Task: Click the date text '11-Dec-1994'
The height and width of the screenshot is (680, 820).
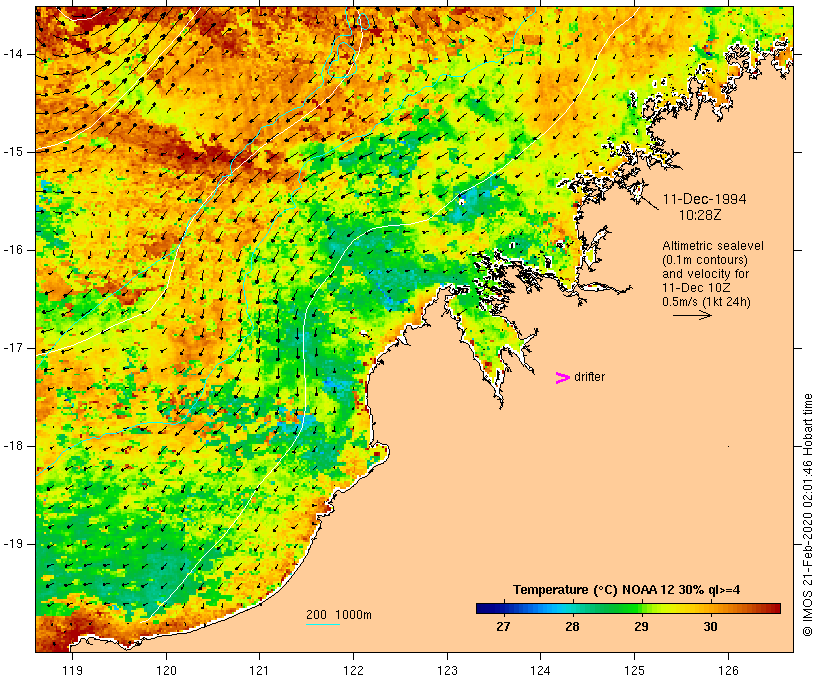Action: point(704,199)
